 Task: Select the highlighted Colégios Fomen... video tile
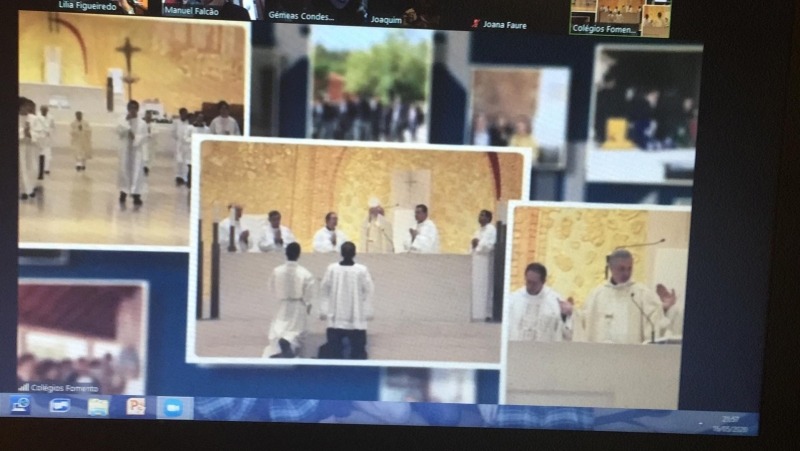click(x=620, y=18)
